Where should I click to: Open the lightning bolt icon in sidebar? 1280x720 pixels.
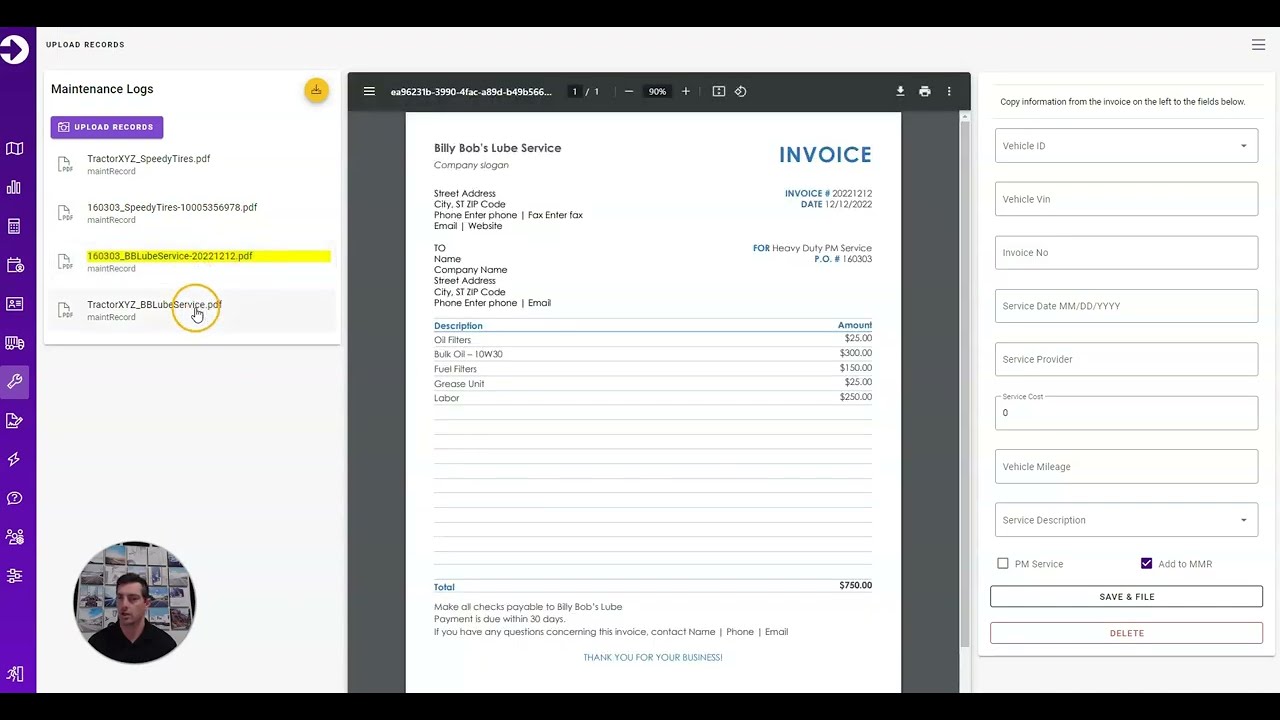pos(14,459)
